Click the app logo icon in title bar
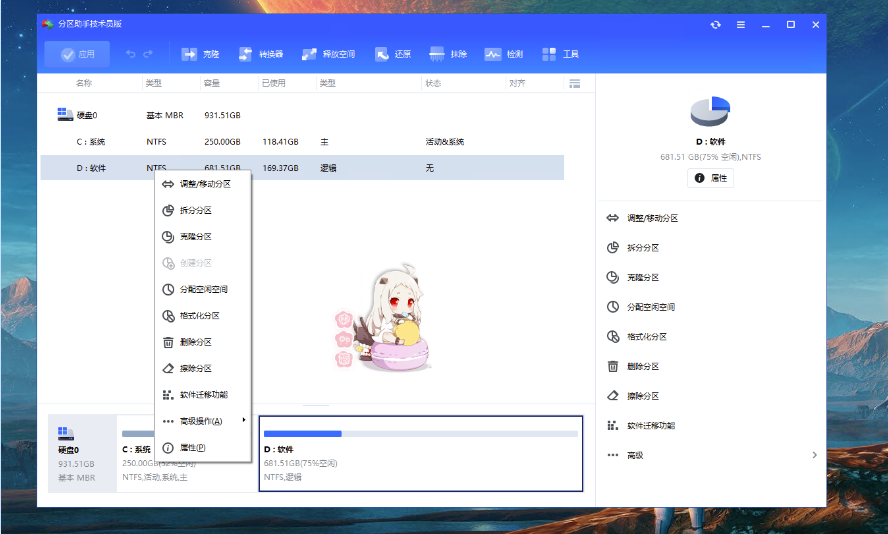Image resolution: width=888 pixels, height=534 pixels. pos(48,24)
